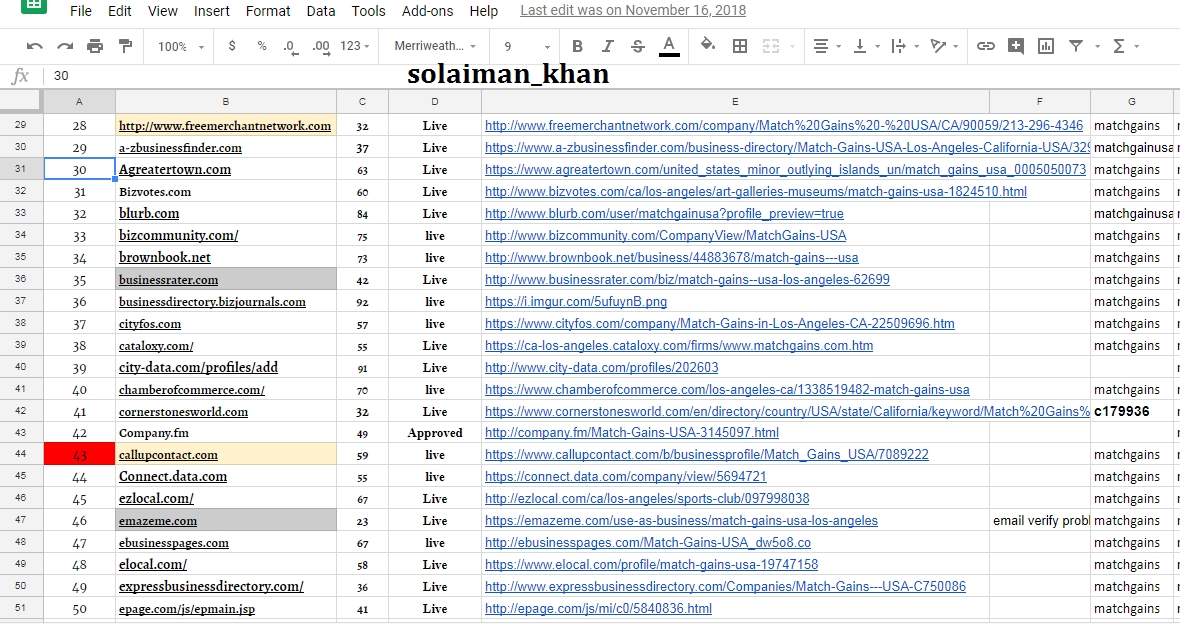Screen dimensions: 1180x624
Task: Click the last edit date link
Action: click(633, 11)
